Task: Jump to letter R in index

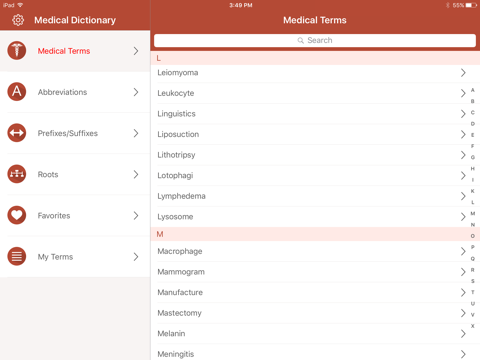Action: [x=472, y=270]
